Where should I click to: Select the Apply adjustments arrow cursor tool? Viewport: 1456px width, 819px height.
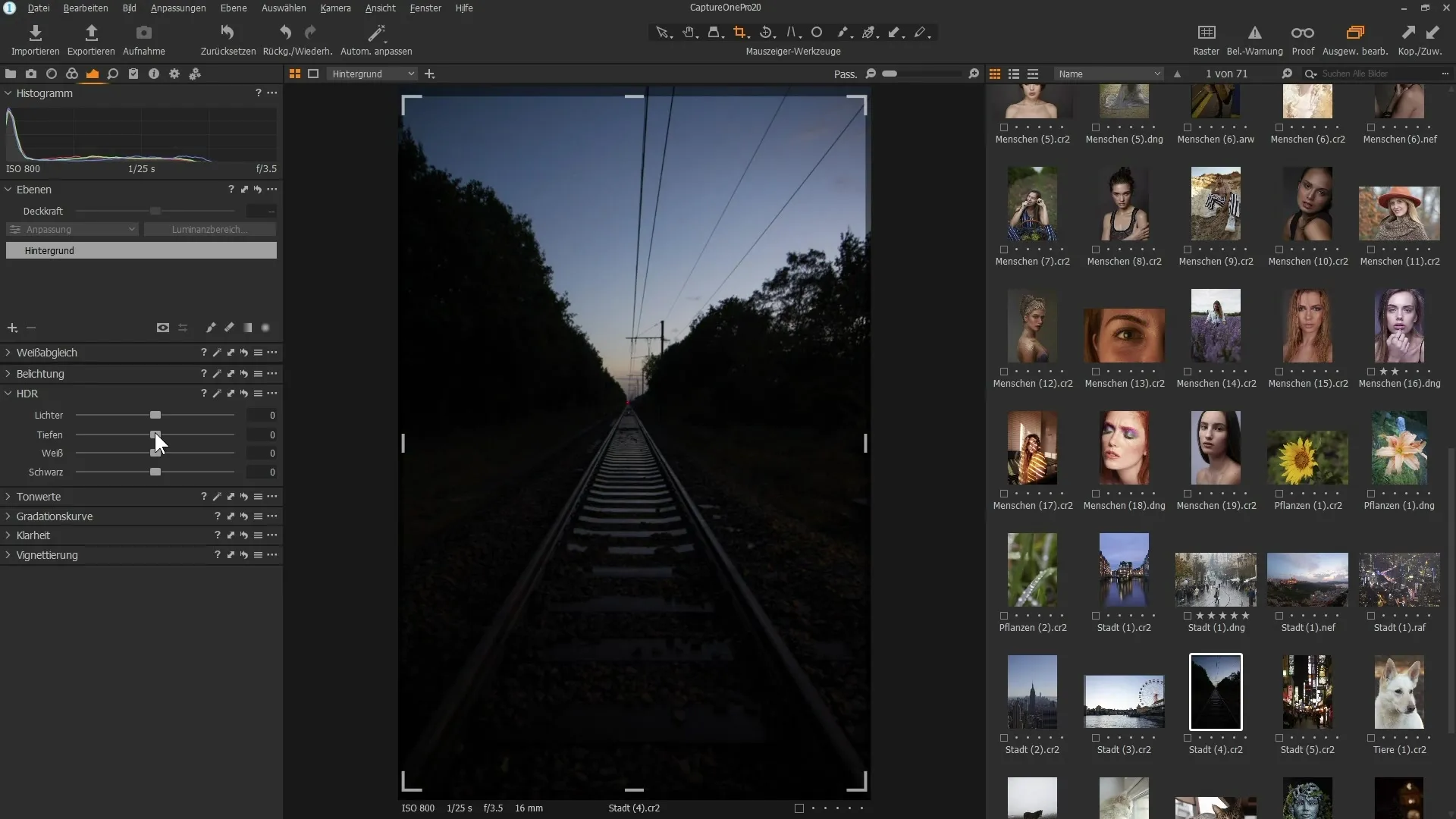click(x=895, y=33)
